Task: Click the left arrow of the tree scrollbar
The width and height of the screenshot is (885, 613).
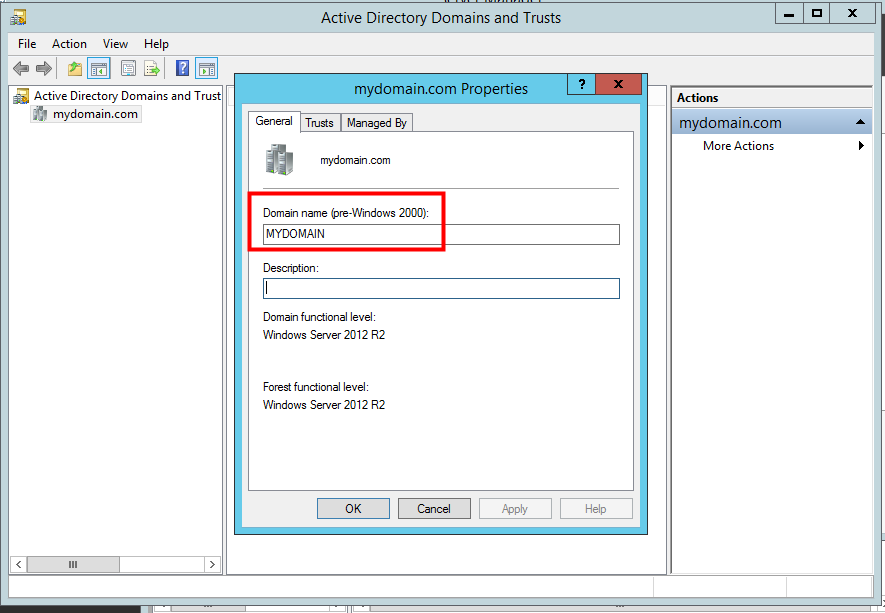Action: pos(19,564)
